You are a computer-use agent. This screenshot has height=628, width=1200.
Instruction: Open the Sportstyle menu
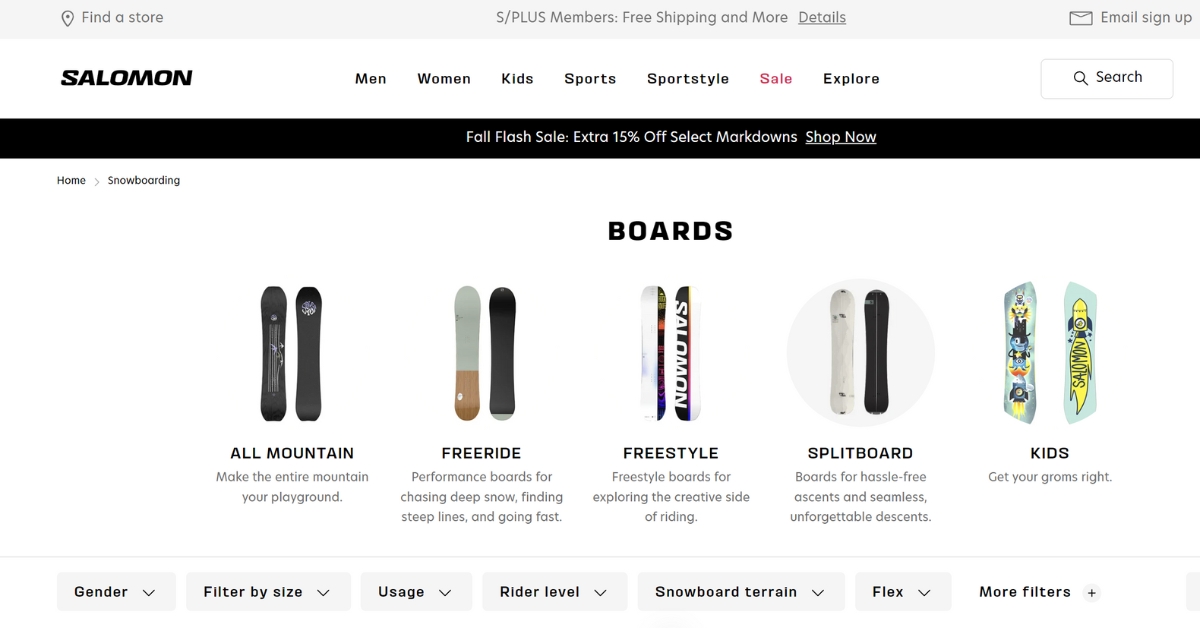point(688,79)
